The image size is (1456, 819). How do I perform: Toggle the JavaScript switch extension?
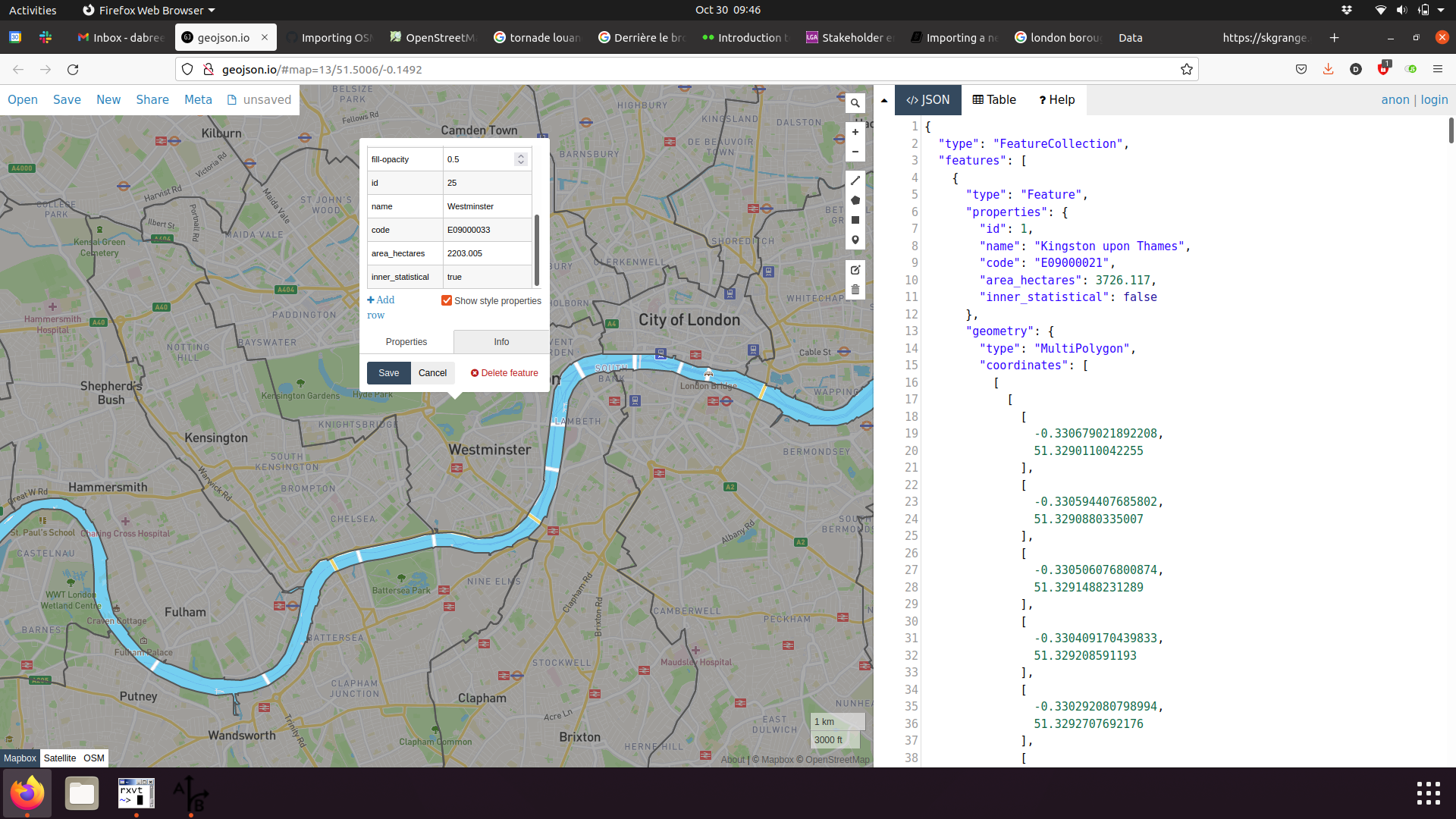[1411, 69]
